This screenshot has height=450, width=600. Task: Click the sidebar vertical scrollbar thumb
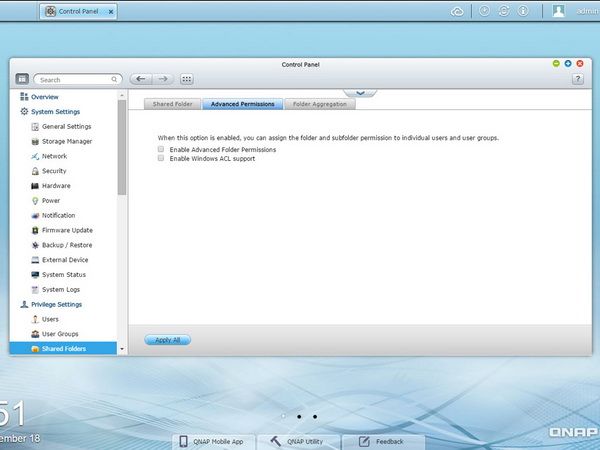coord(122,147)
